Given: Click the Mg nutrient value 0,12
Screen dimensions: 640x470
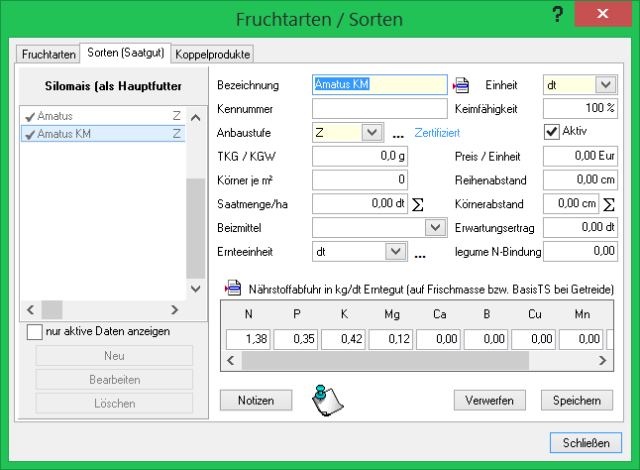Looking at the screenshot, I should pyautogui.click(x=391, y=339).
